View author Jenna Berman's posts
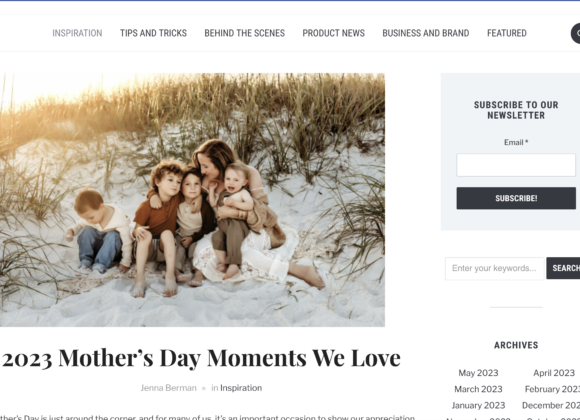This screenshot has width=580, height=420. click(168, 388)
